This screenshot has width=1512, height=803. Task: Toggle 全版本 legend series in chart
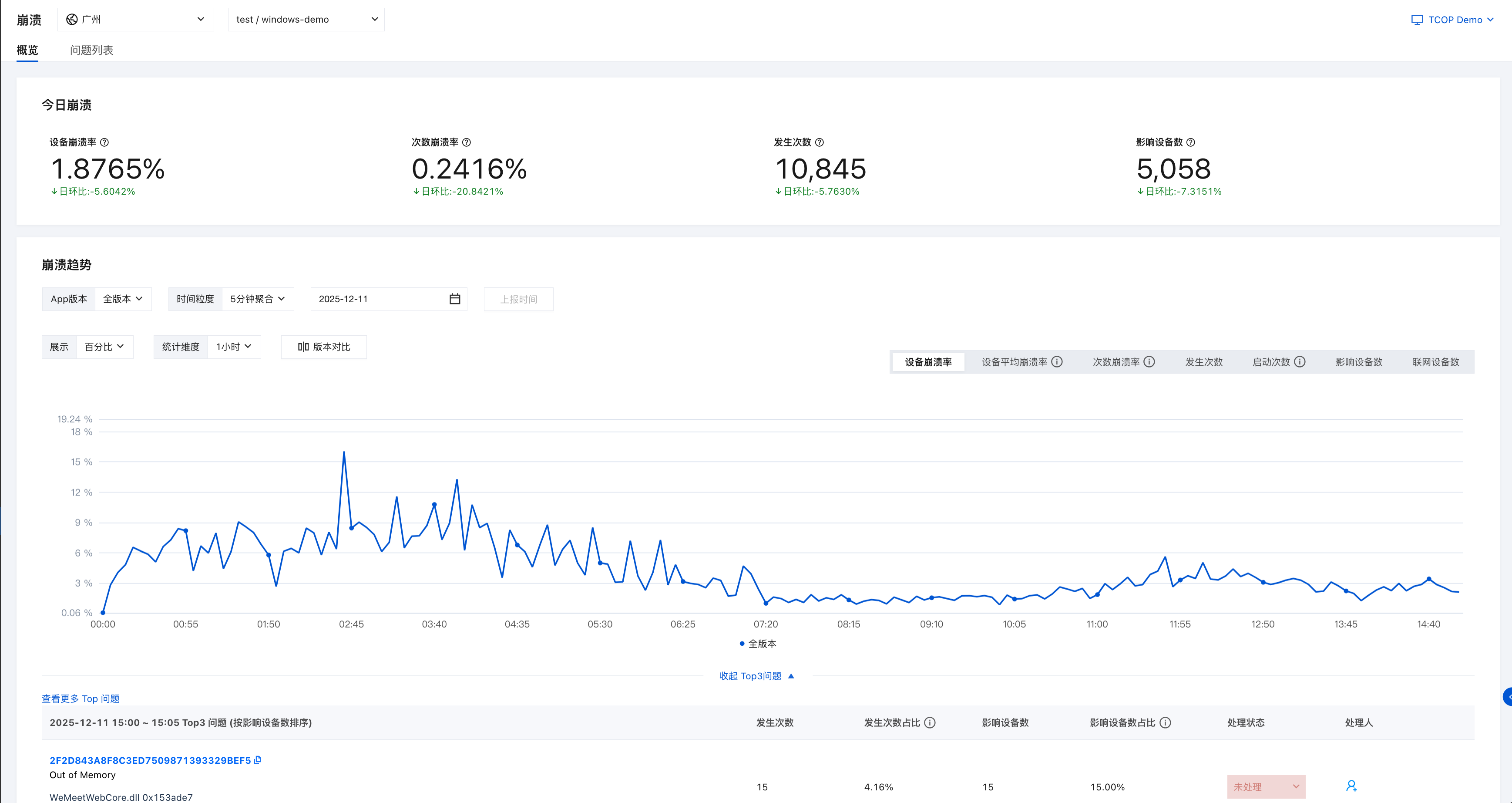coord(758,644)
